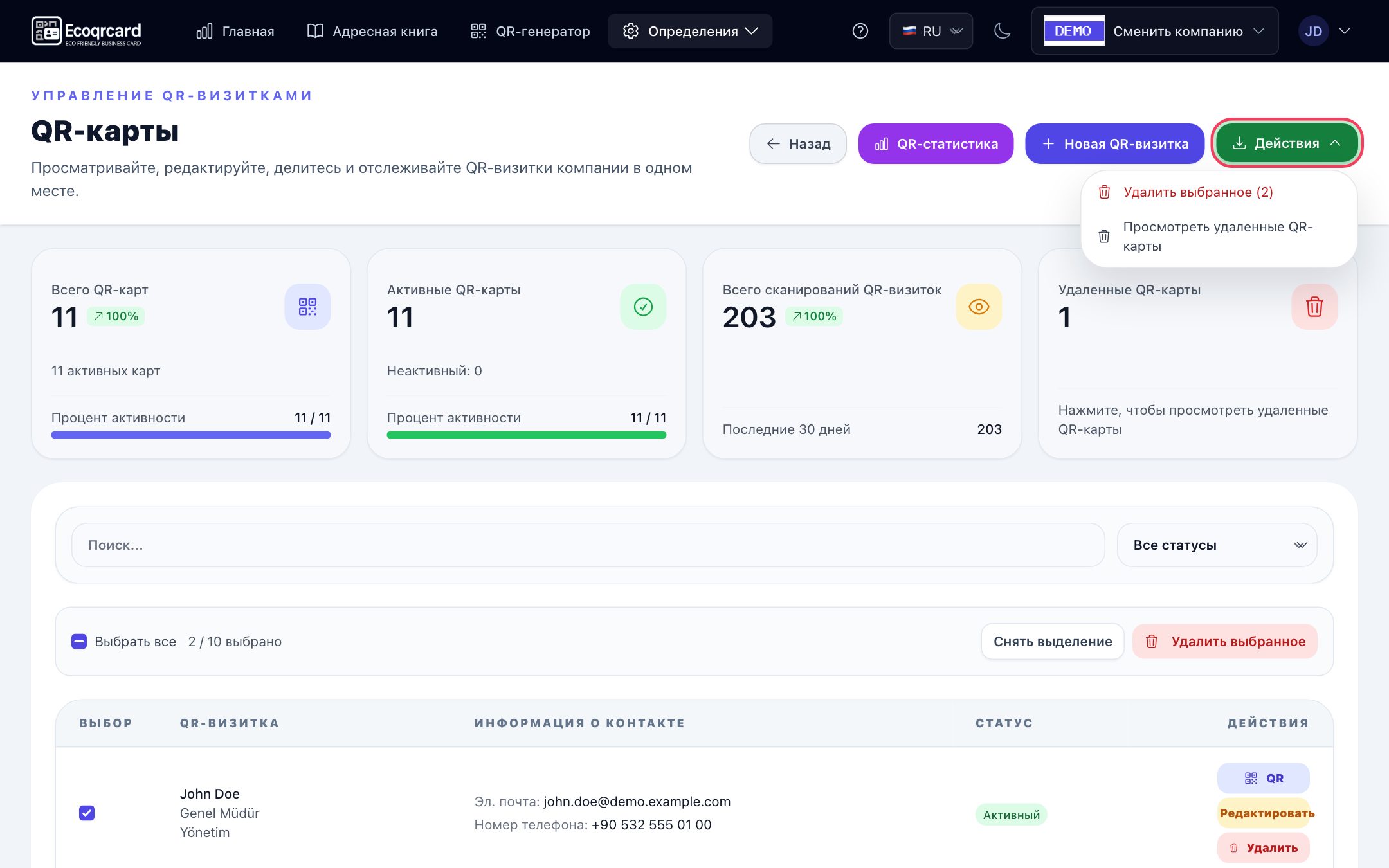
Task: Click the Назад button
Action: [798, 144]
